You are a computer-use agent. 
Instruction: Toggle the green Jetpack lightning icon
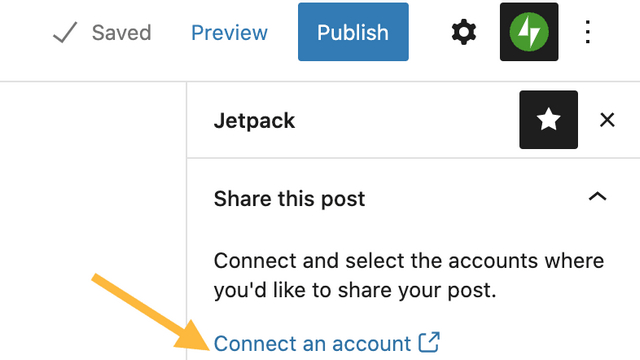(x=529, y=32)
